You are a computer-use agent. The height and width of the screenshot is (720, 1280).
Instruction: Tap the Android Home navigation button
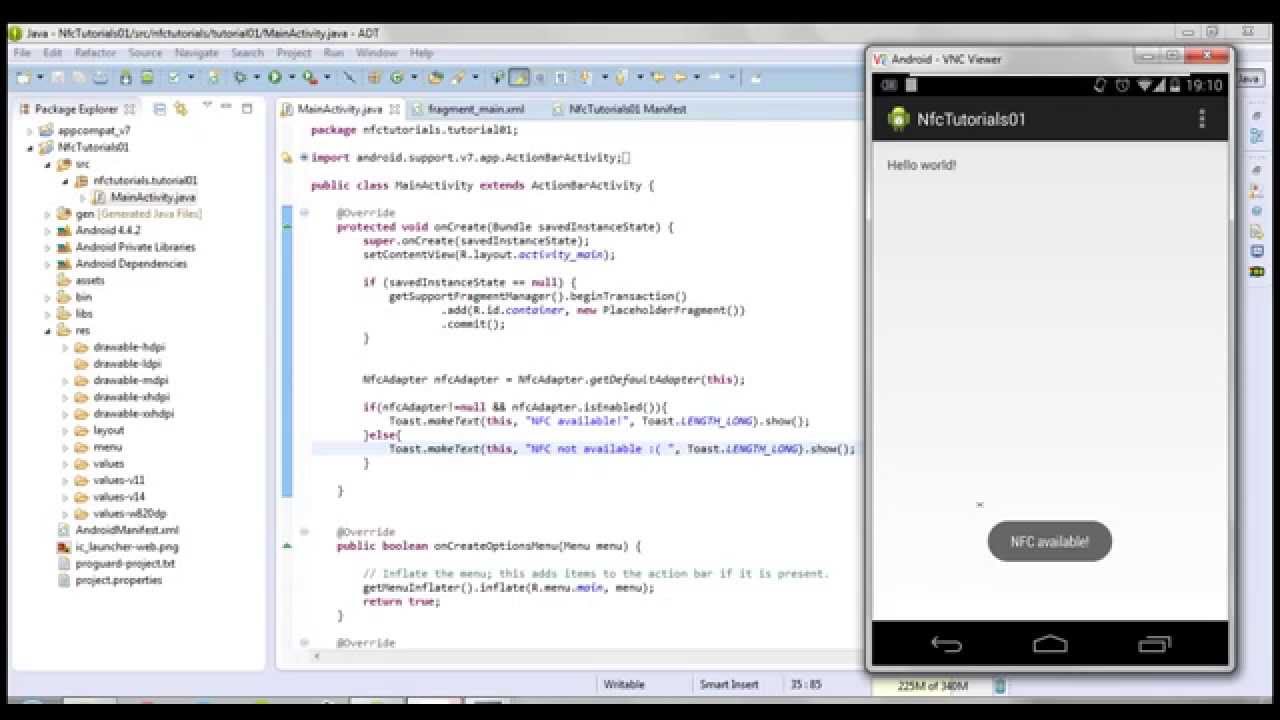click(x=1050, y=644)
